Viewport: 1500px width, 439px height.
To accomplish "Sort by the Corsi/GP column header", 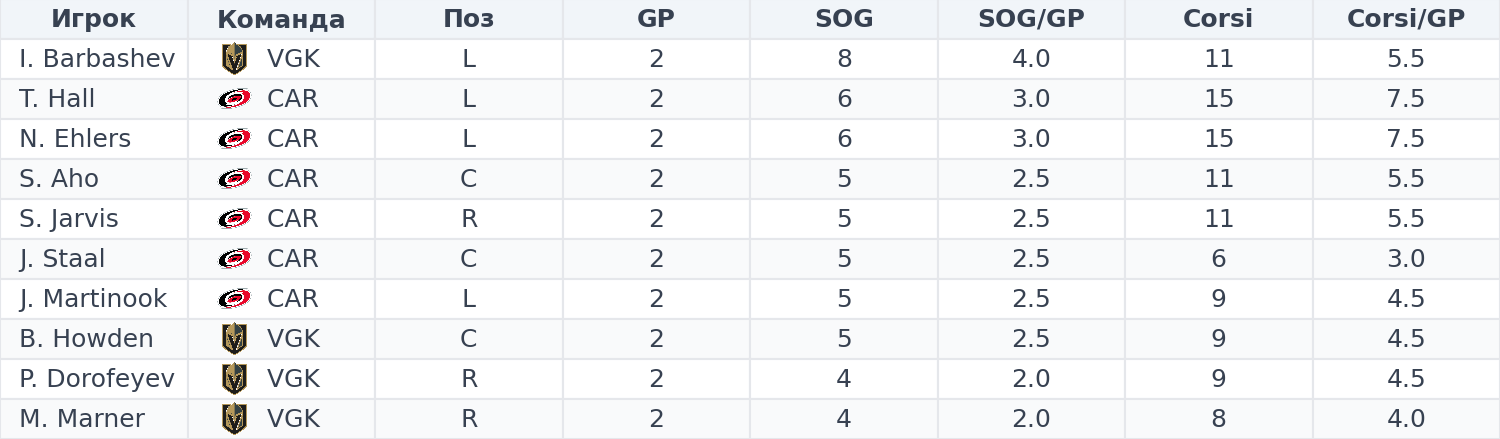I will click(1406, 19).
